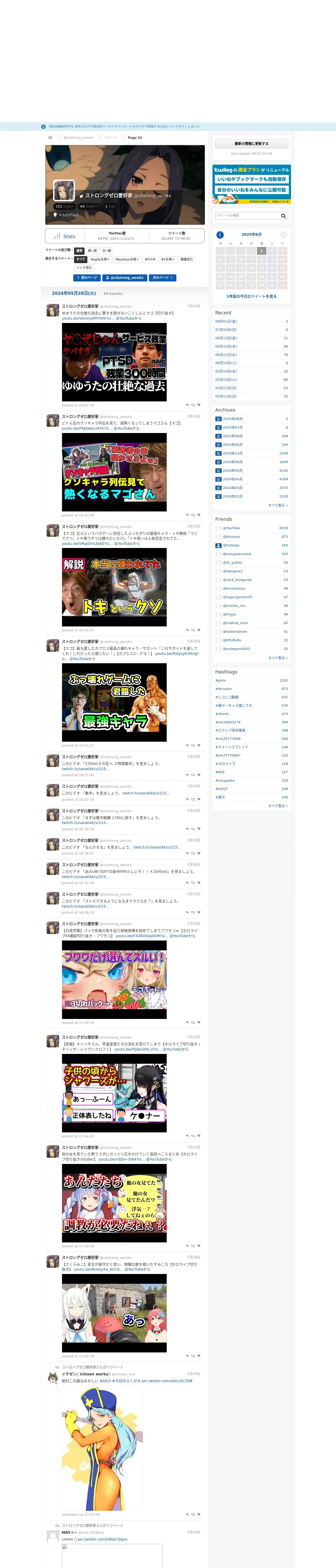Show all Archives with すべて表示
The image size is (336, 1568).
[x=278, y=505]
